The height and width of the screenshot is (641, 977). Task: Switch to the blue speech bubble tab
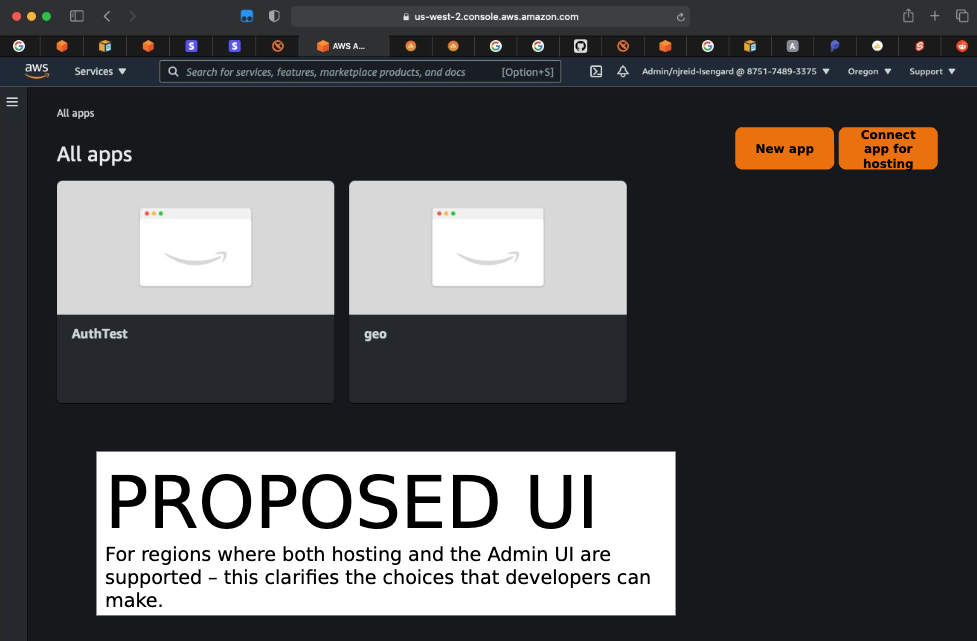pos(834,46)
